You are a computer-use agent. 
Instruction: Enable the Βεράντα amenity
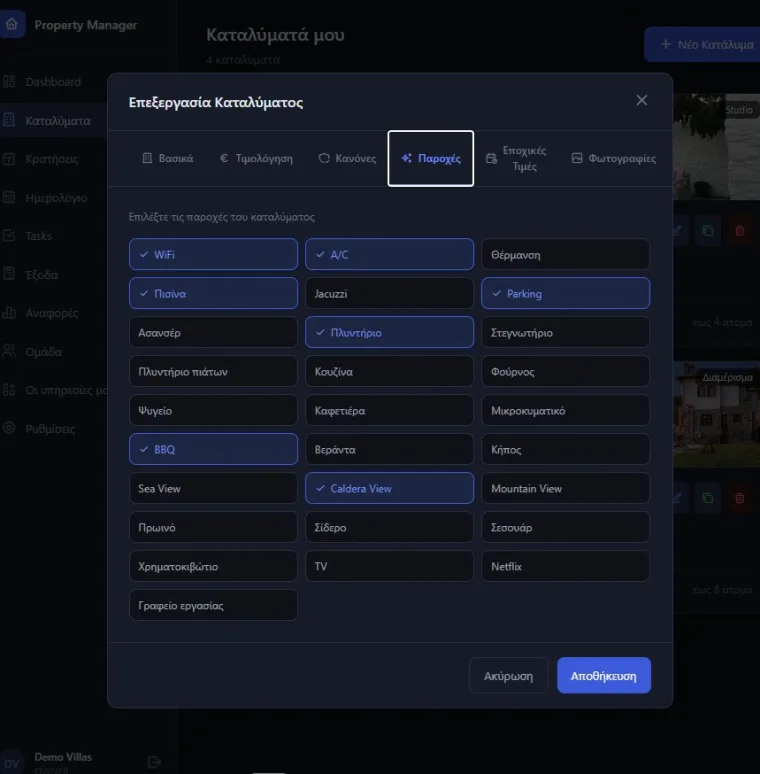pyautogui.click(x=389, y=449)
